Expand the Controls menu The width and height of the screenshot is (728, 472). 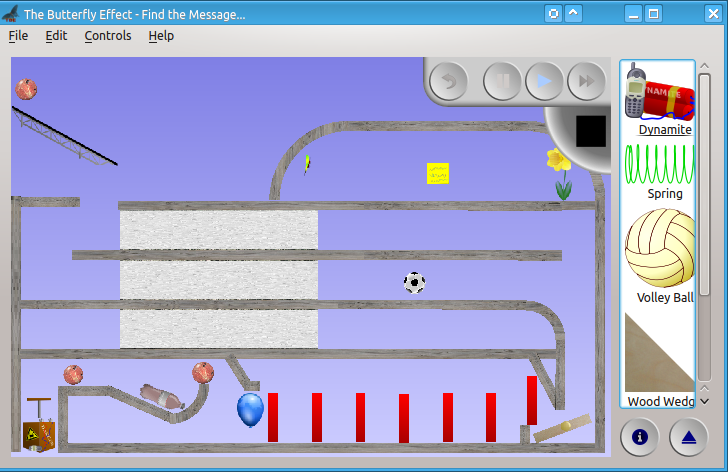tap(108, 36)
